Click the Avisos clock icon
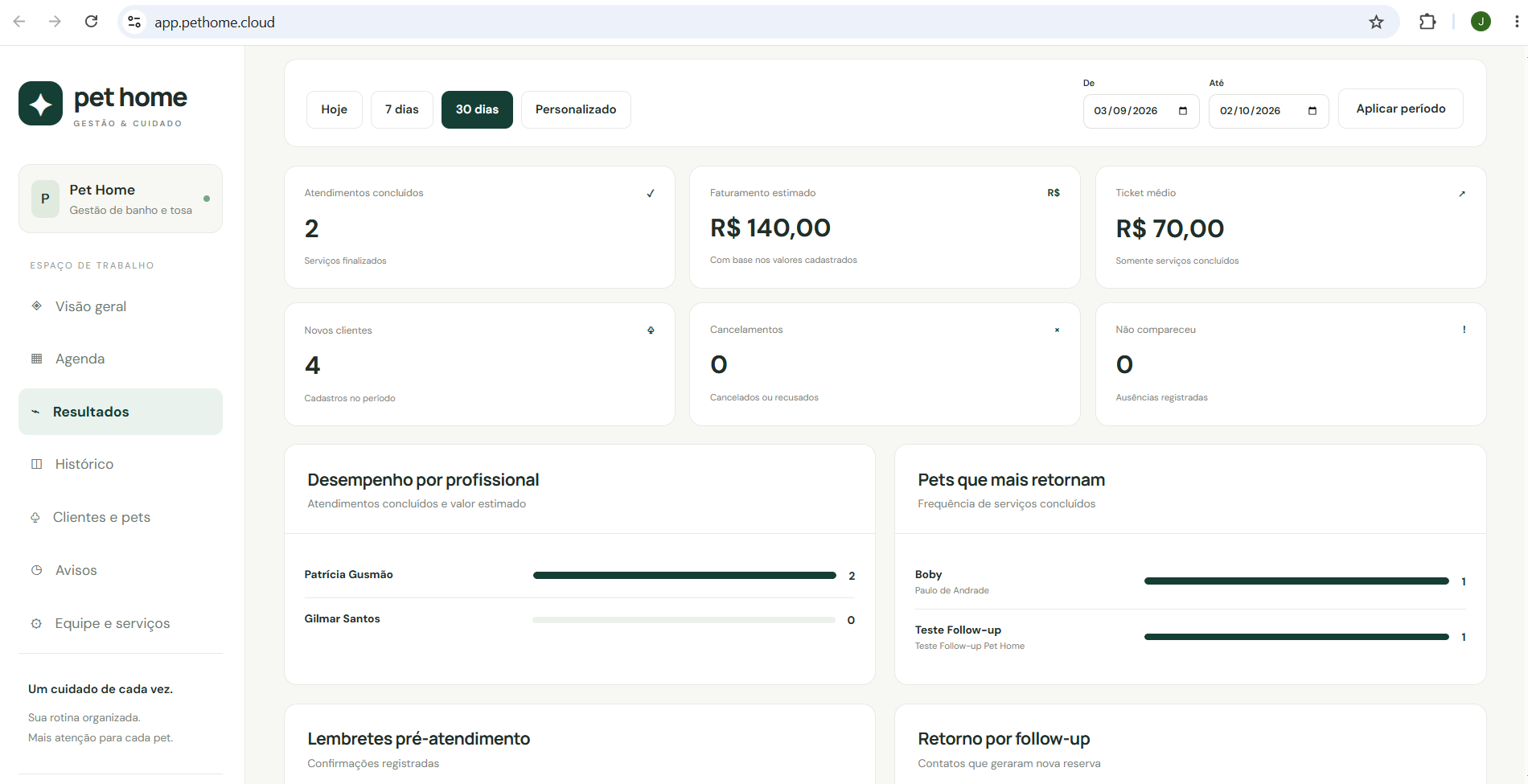 click(36, 570)
